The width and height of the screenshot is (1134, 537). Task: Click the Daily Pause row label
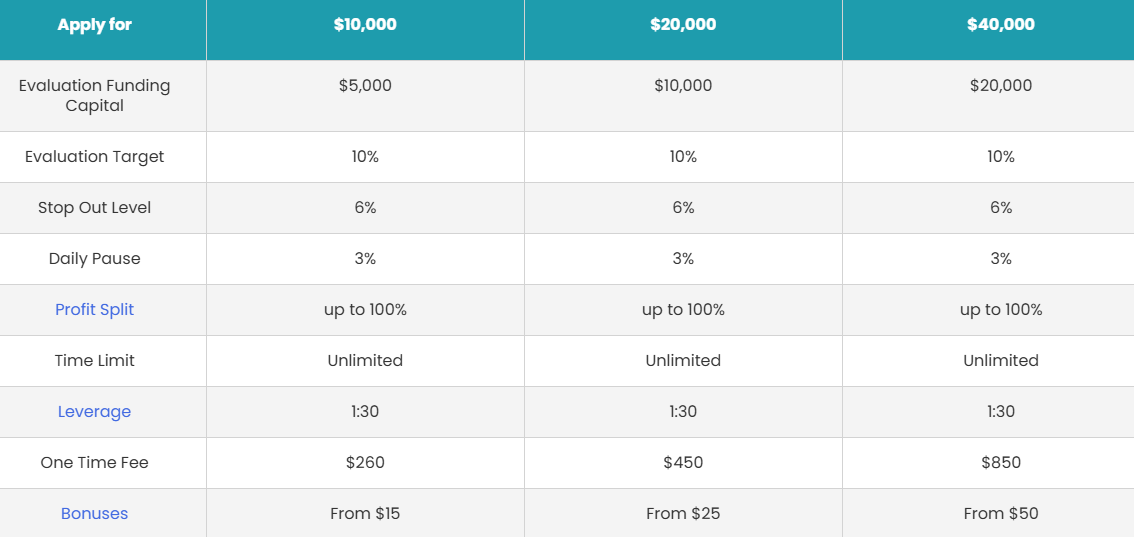click(x=95, y=259)
